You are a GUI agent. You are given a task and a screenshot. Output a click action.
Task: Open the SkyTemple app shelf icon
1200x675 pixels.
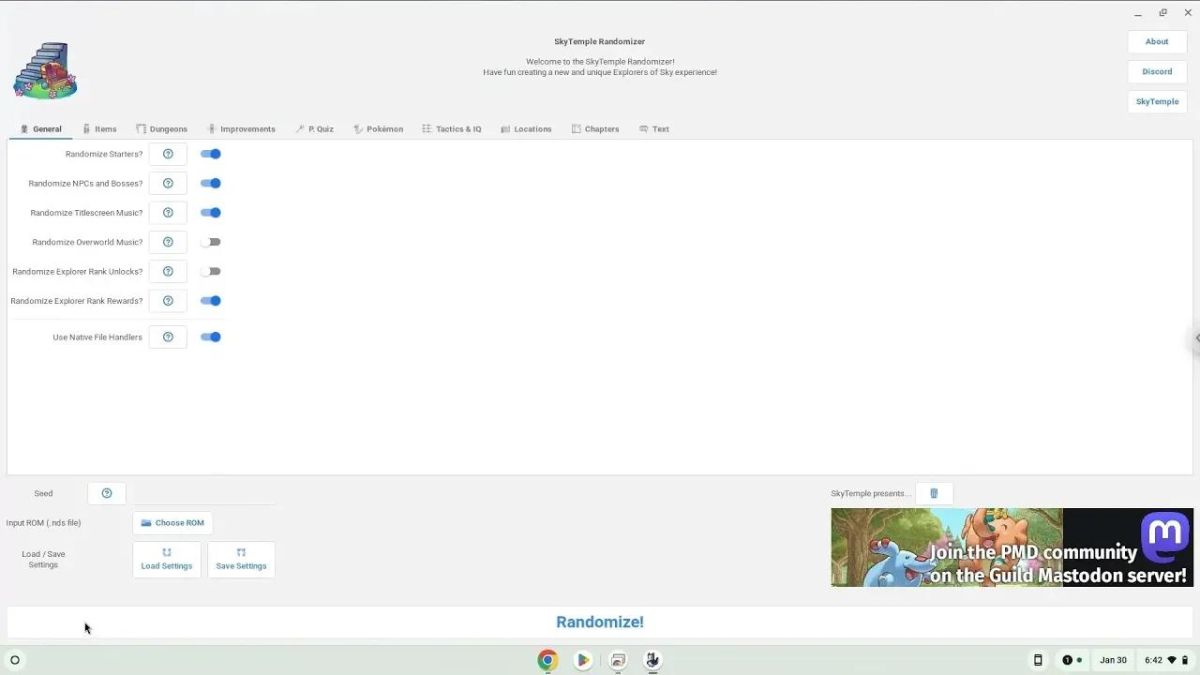[653, 660]
